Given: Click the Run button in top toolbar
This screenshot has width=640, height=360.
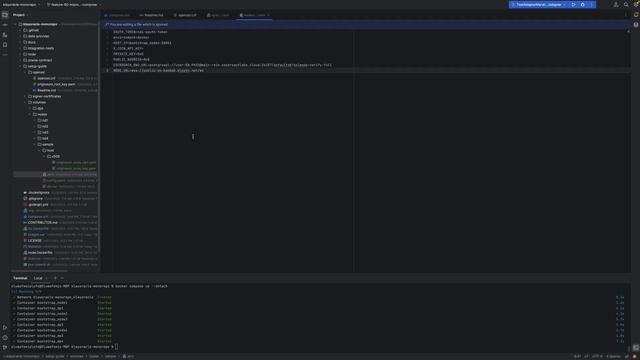Looking at the screenshot, I should [573, 4].
